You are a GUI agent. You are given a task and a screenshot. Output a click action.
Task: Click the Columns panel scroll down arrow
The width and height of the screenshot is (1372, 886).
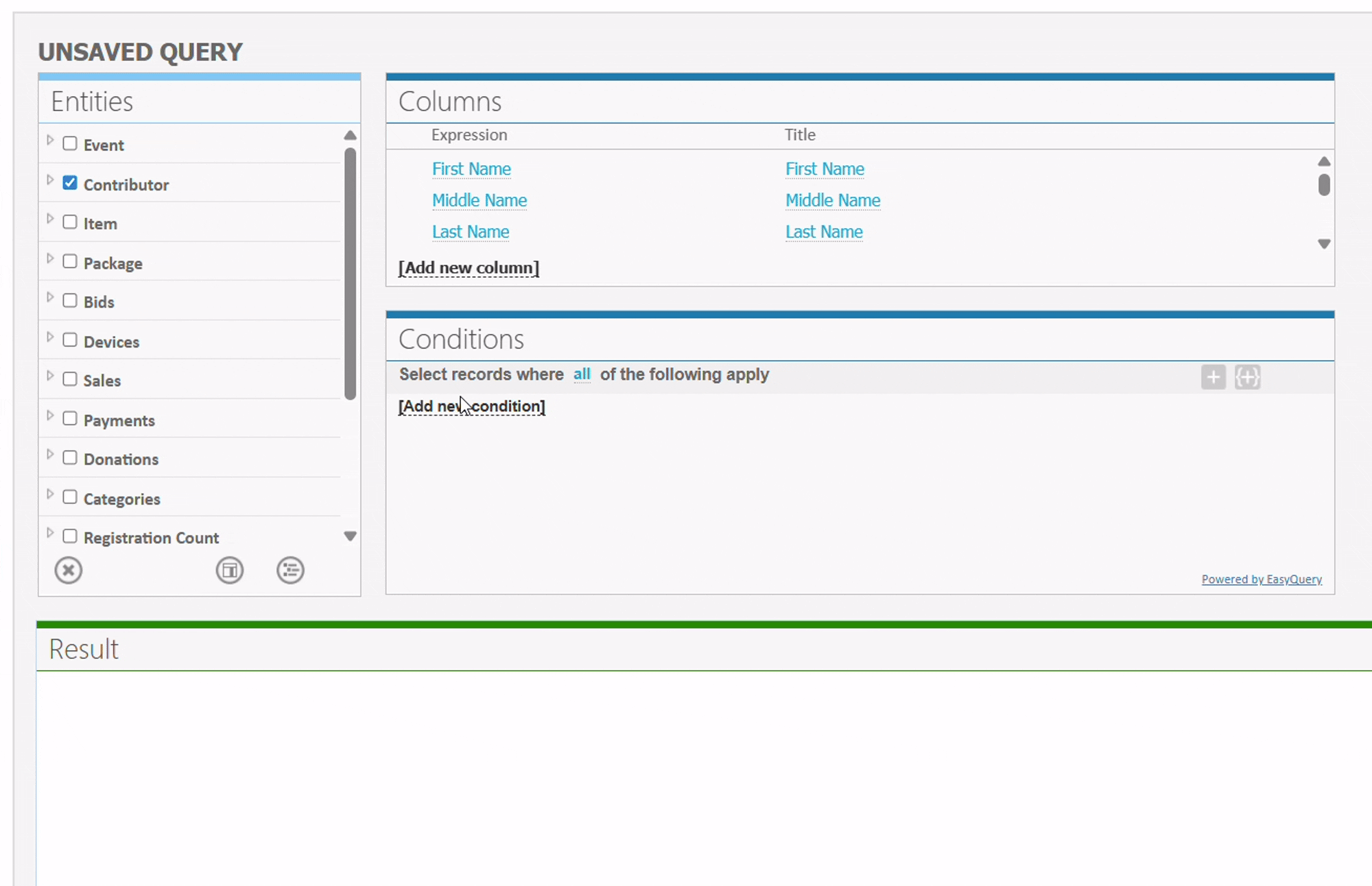pyautogui.click(x=1324, y=244)
